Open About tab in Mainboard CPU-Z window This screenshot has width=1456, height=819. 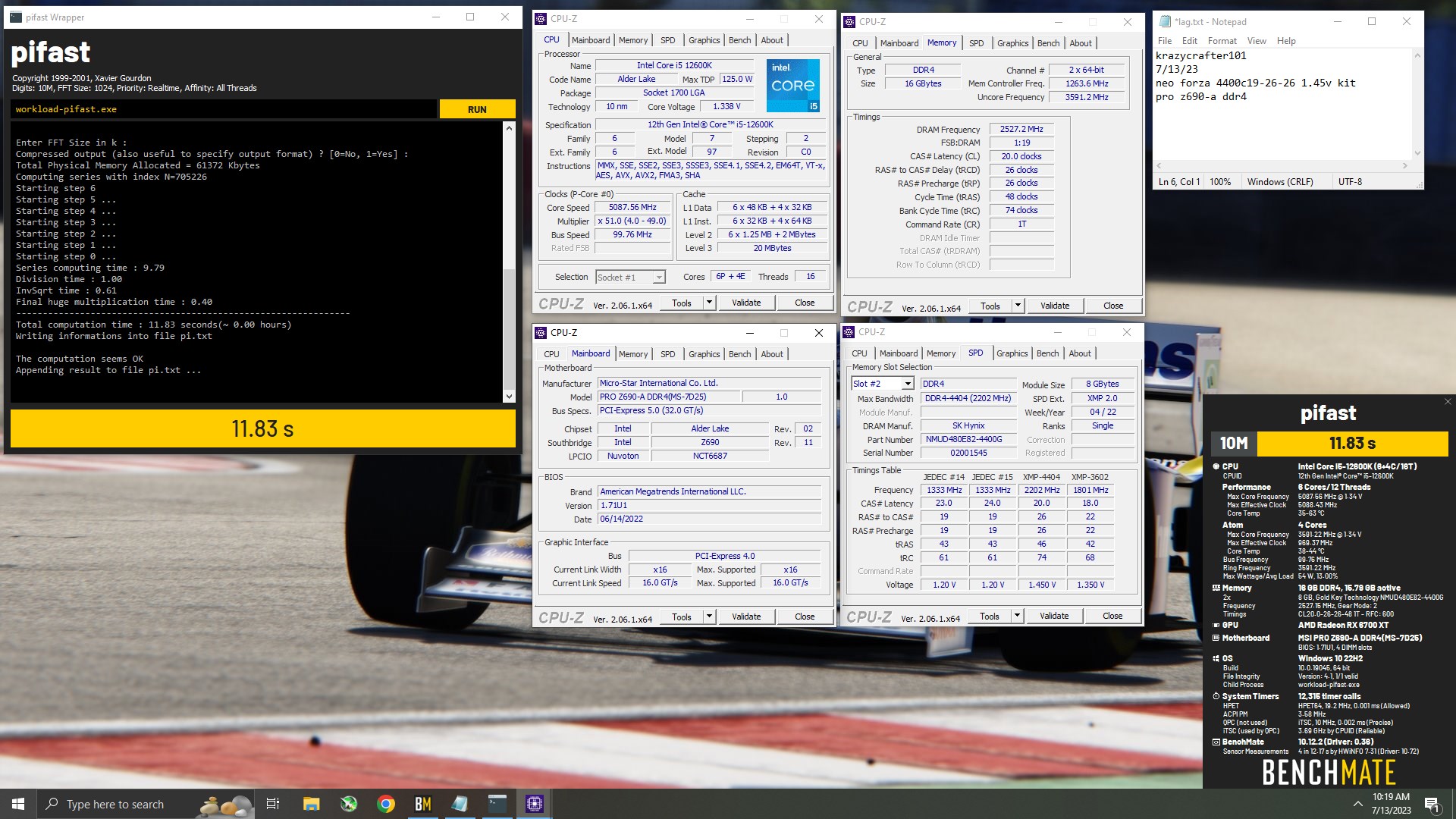click(772, 354)
